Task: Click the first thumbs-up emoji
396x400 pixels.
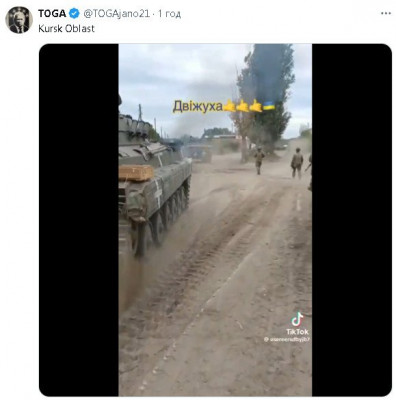Action: 229,106
